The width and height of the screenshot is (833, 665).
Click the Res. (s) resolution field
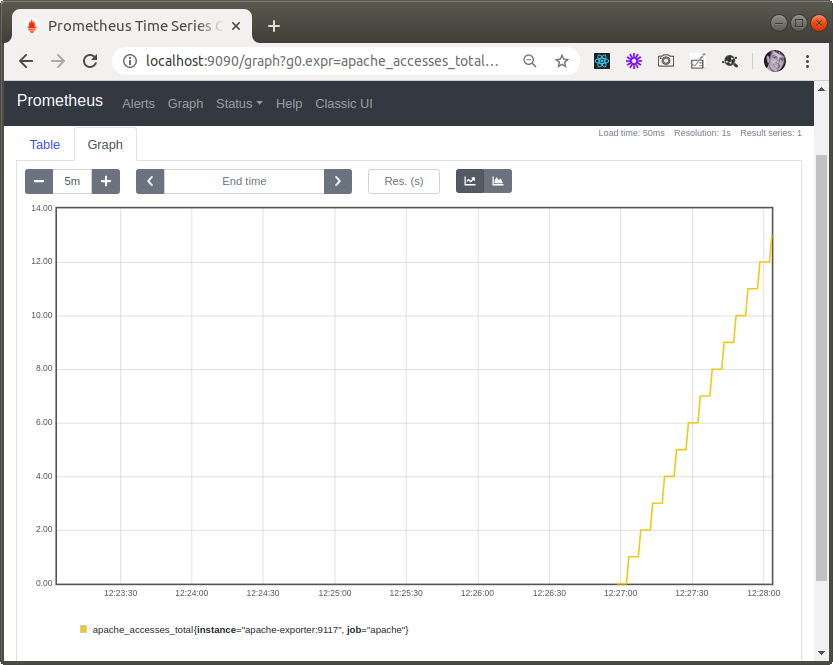(404, 181)
